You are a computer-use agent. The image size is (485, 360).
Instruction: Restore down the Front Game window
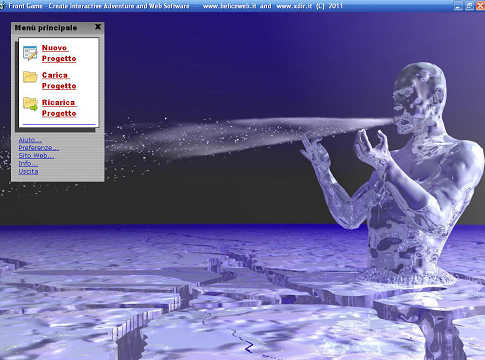(470, 5)
